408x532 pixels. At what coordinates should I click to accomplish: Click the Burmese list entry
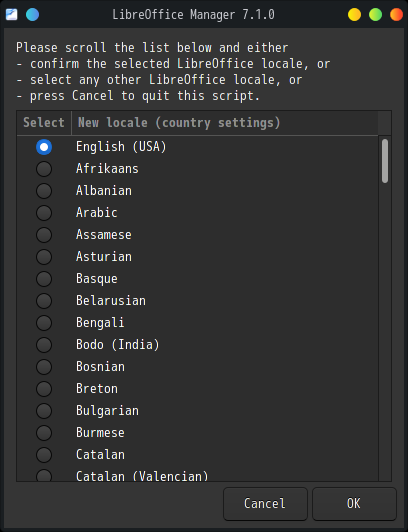coord(100,433)
